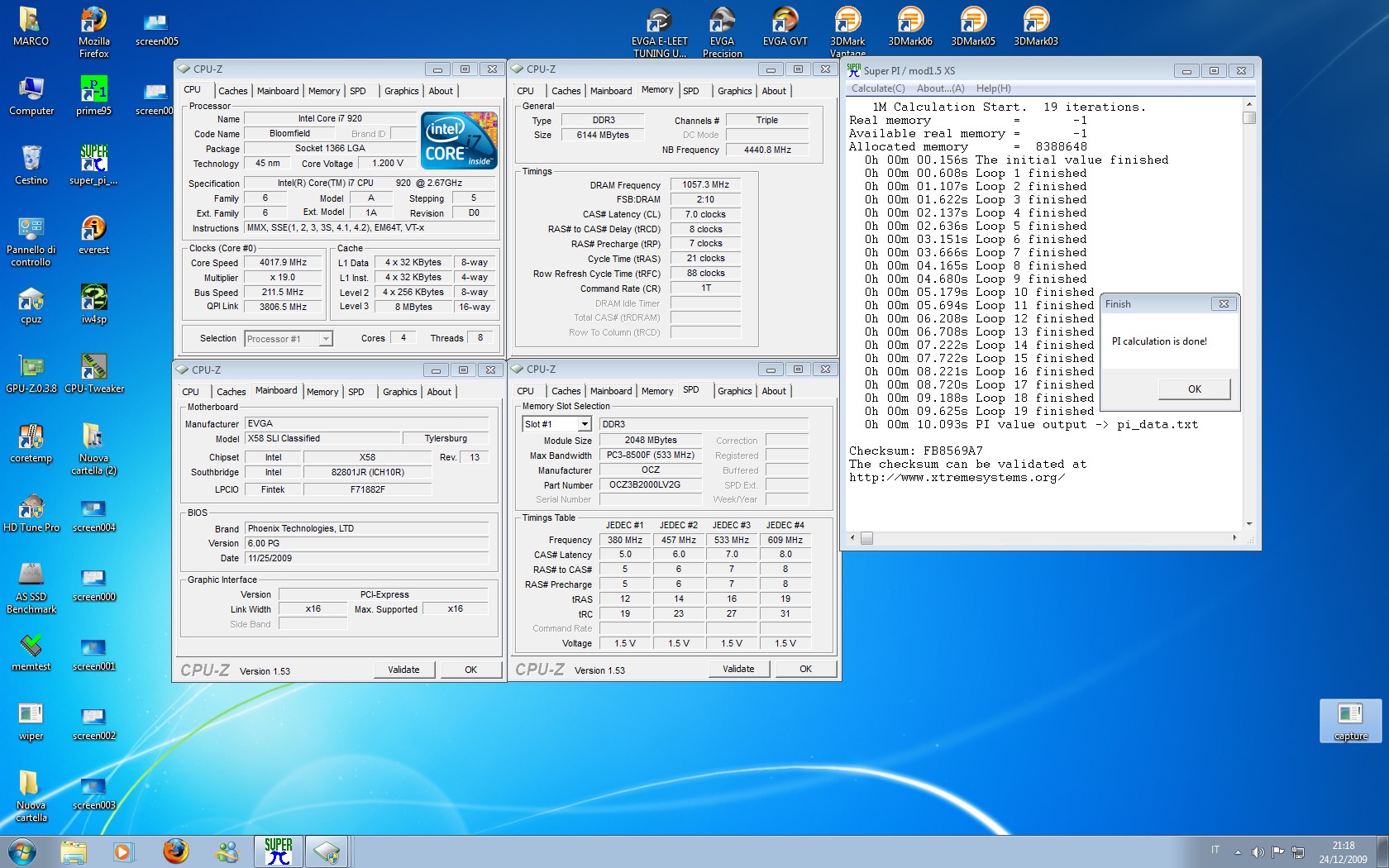Open the prime95 desktop icon

point(93,95)
